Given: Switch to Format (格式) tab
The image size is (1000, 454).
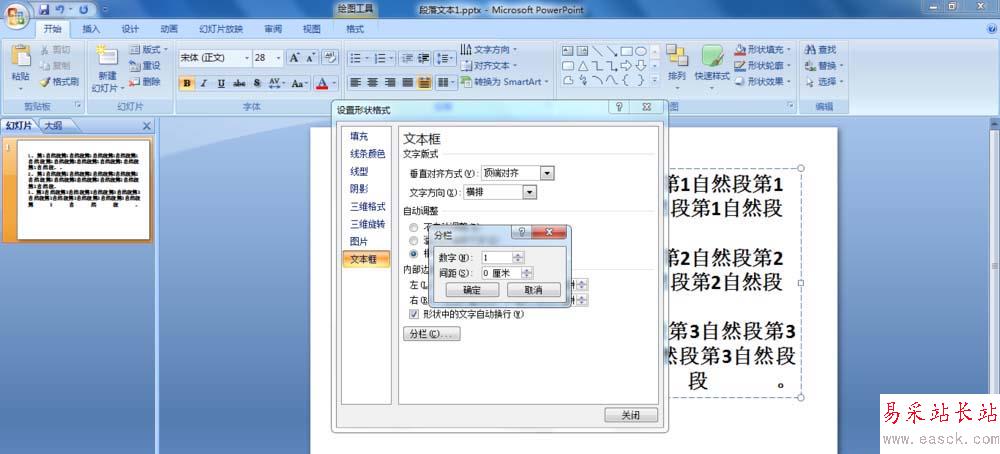Looking at the screenshot, I should point(355,29).
